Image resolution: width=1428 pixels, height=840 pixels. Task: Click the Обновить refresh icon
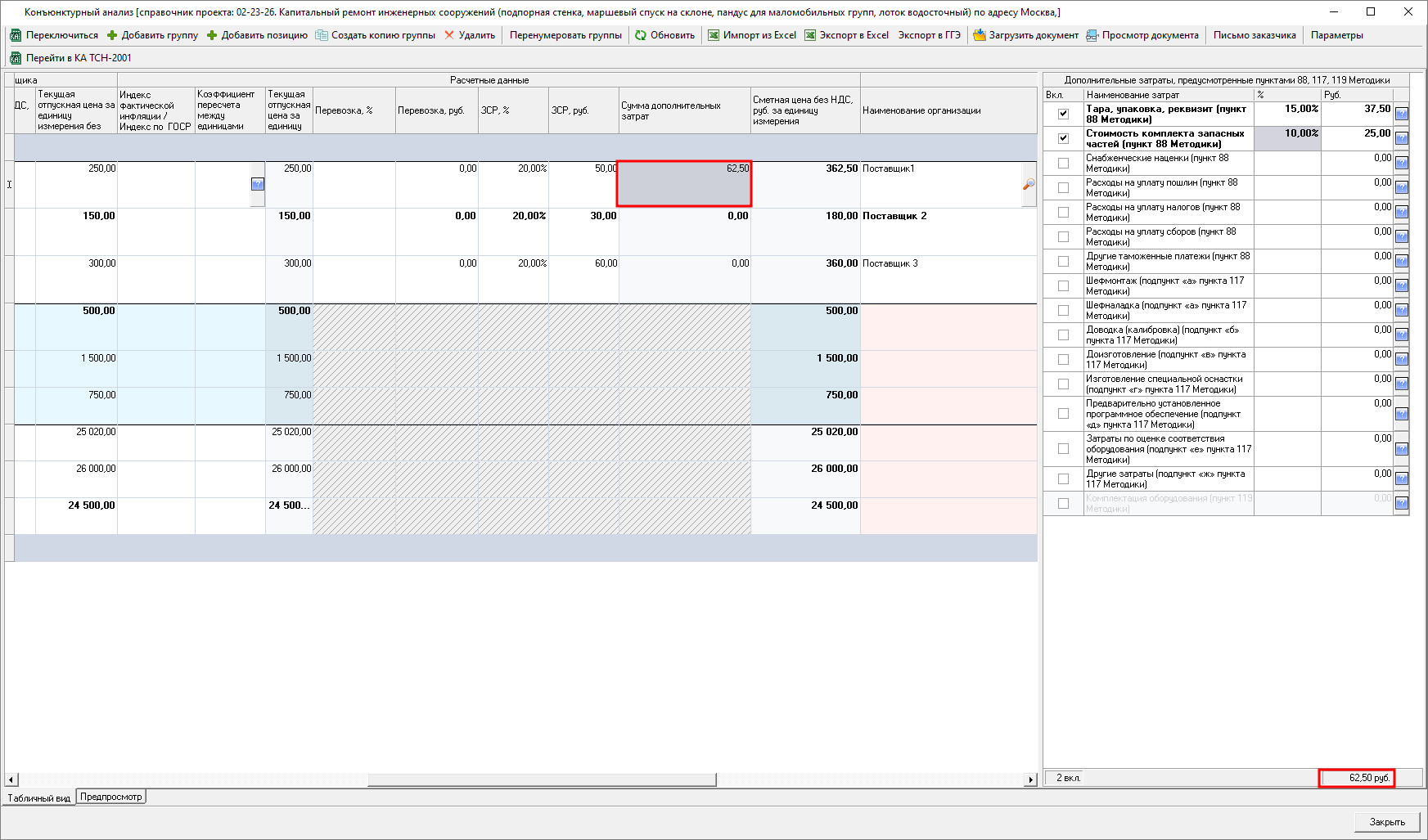click(x=641, y=35)
